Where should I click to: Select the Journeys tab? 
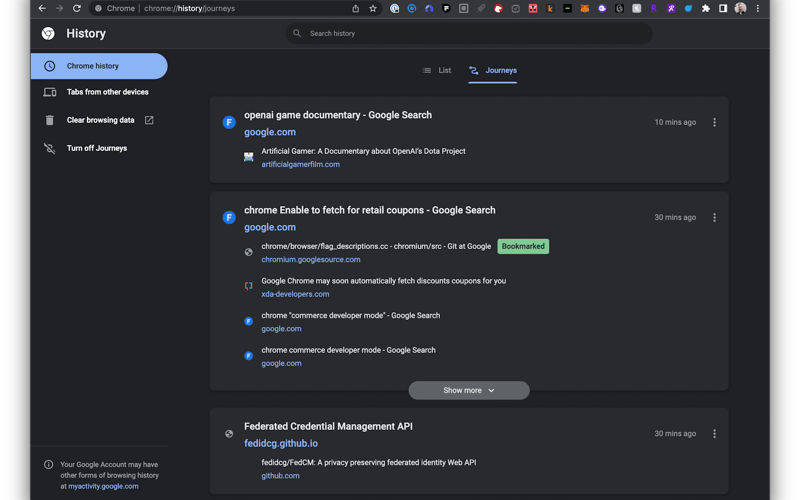tap(493, 70)
